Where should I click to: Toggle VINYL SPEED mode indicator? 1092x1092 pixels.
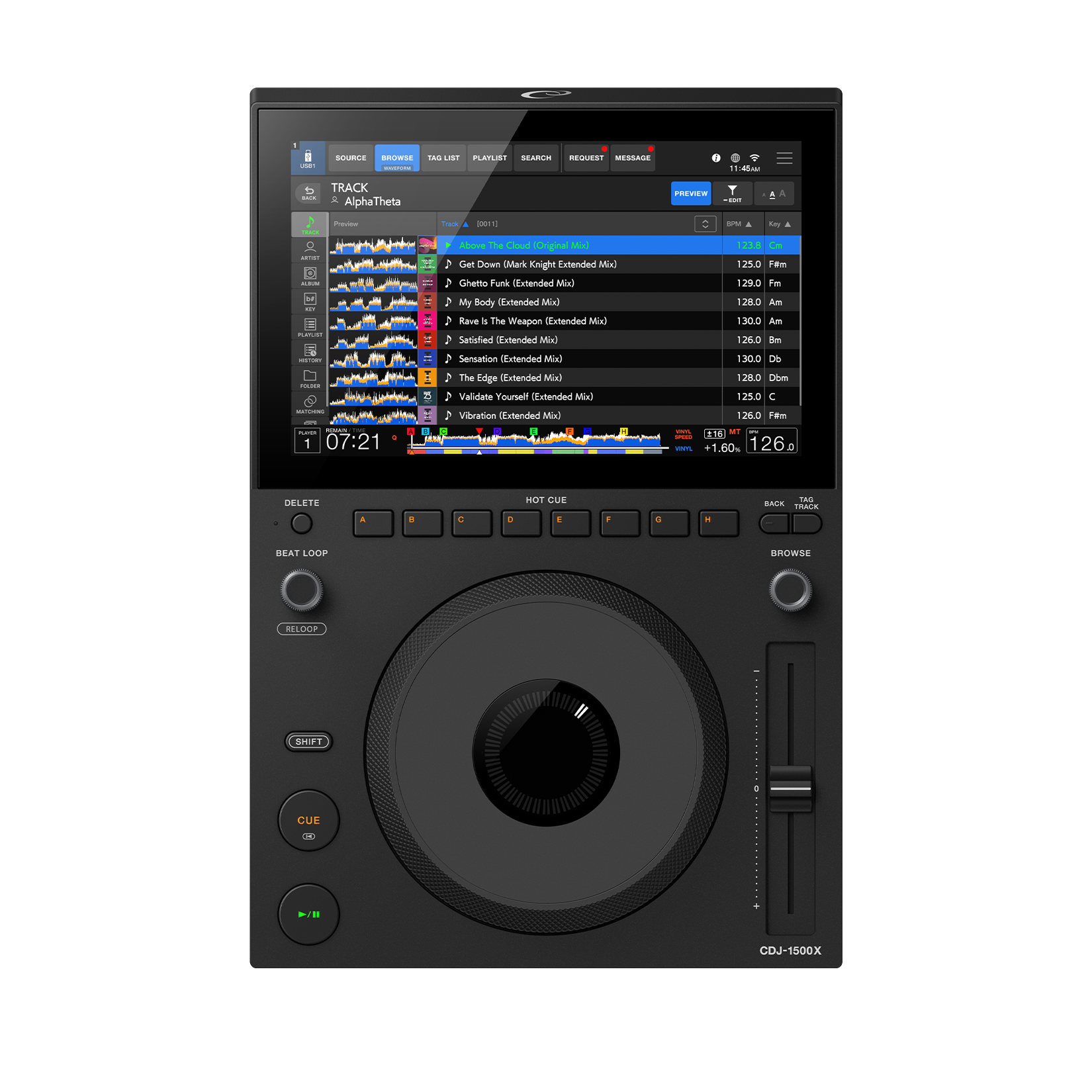click(684, 434)
